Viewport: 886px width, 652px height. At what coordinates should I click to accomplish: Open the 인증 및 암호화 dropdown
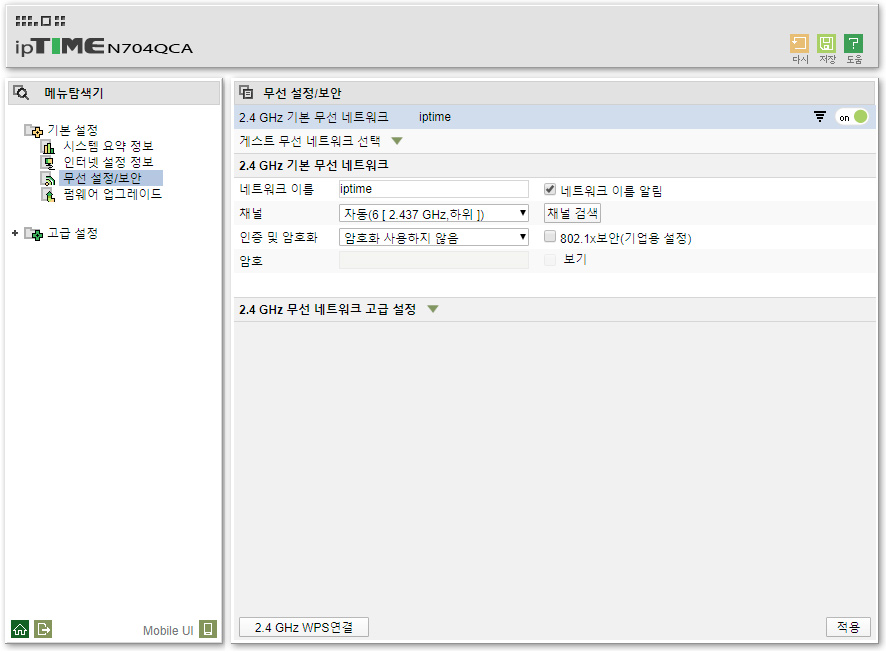pos(434,237)
